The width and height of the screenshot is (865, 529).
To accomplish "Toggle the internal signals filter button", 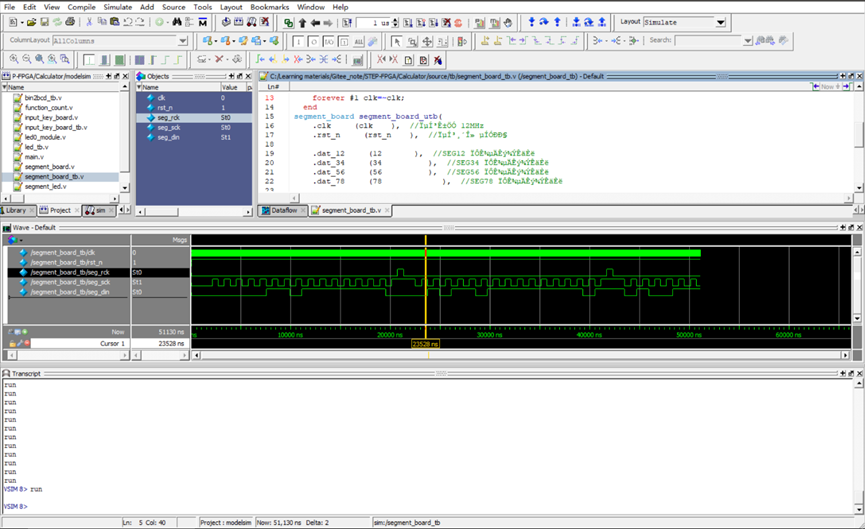I will tap(343, 41).
